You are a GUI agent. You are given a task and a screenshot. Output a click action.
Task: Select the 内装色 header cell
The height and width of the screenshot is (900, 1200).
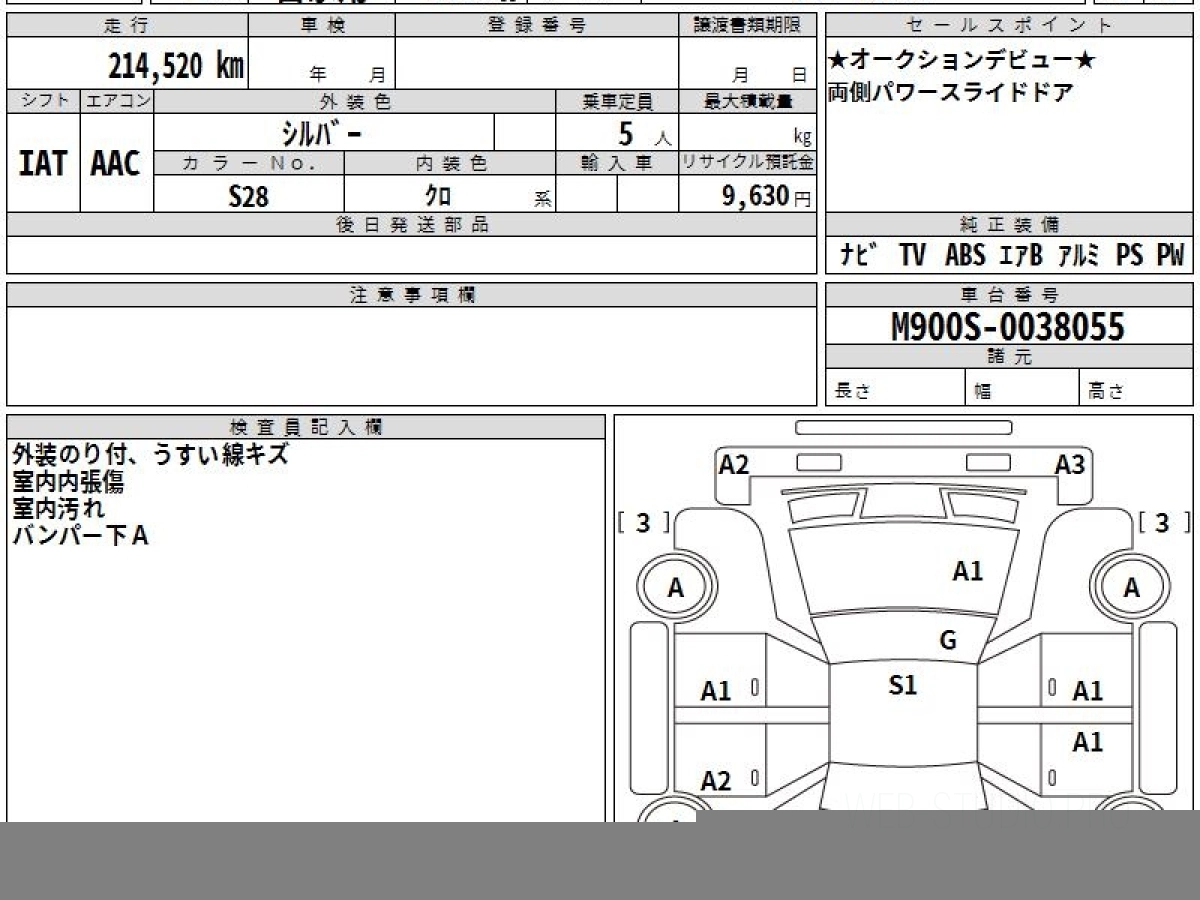coord(450,163)
